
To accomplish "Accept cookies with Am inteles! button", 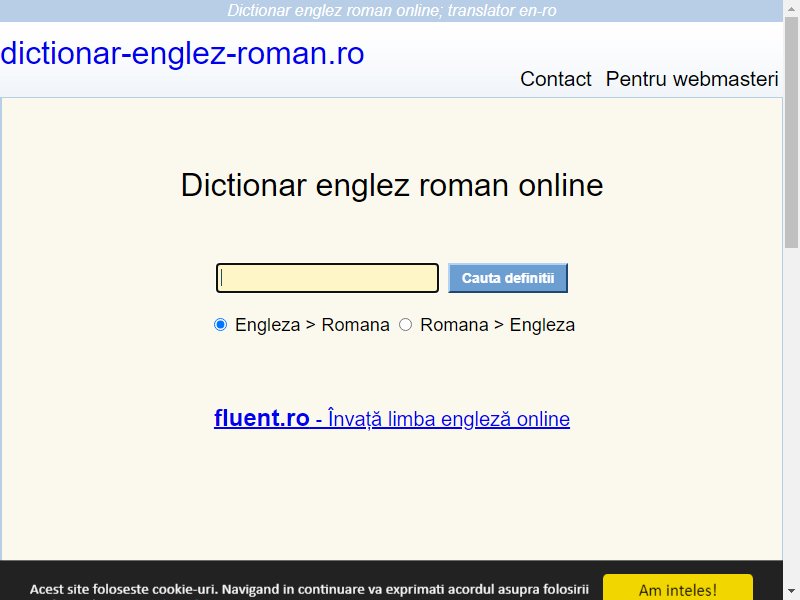I will (678, 588).
